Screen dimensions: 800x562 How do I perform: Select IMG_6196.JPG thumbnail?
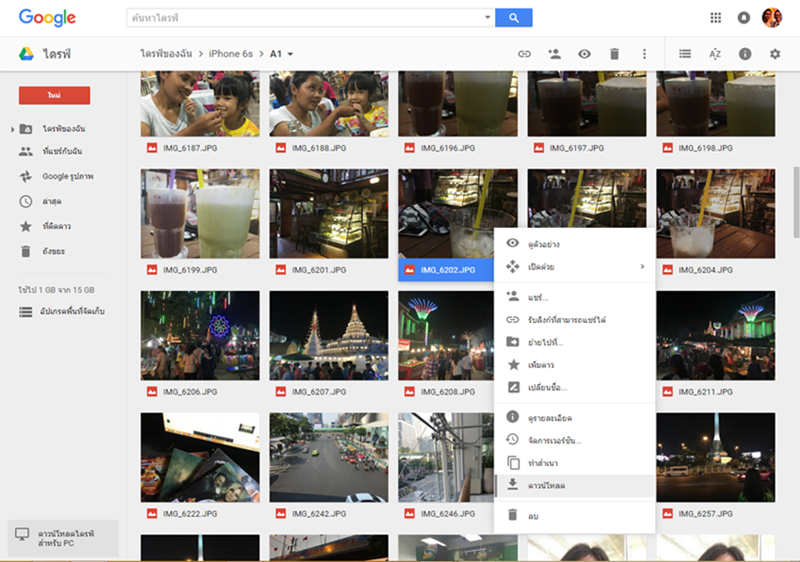click(458, 104)
